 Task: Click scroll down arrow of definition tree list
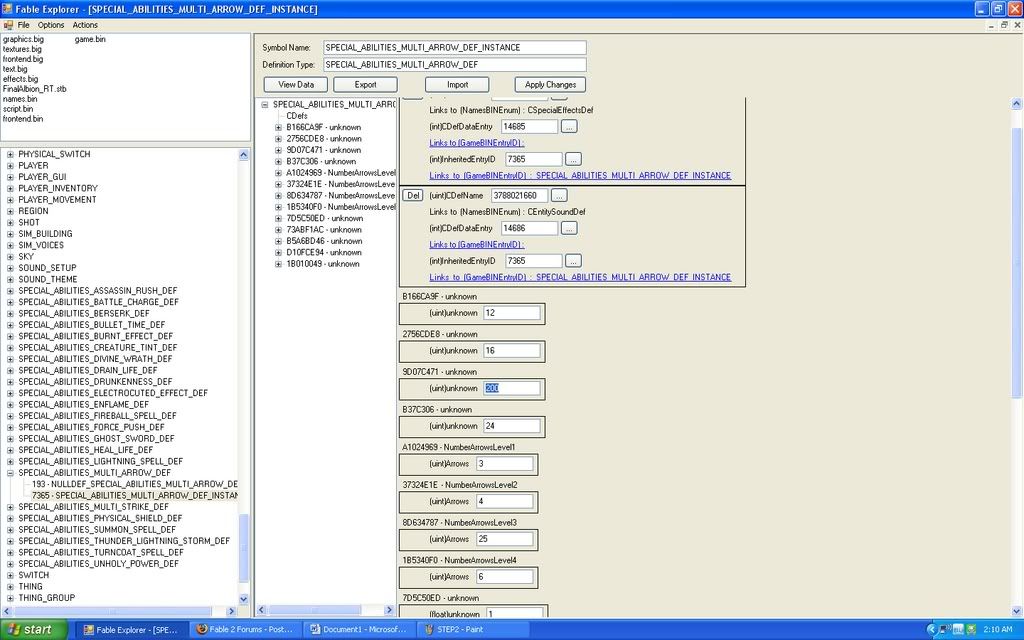click(244, 598)
